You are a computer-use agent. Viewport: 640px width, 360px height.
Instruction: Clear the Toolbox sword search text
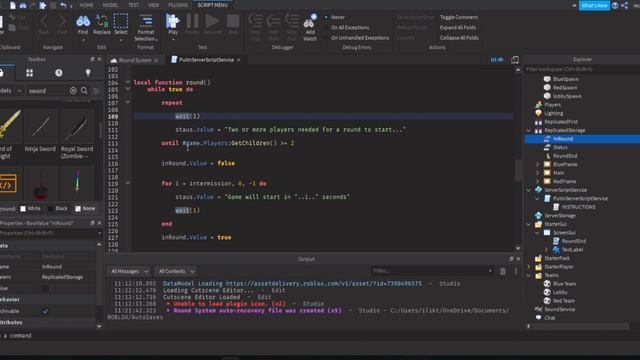pos(73,91)
